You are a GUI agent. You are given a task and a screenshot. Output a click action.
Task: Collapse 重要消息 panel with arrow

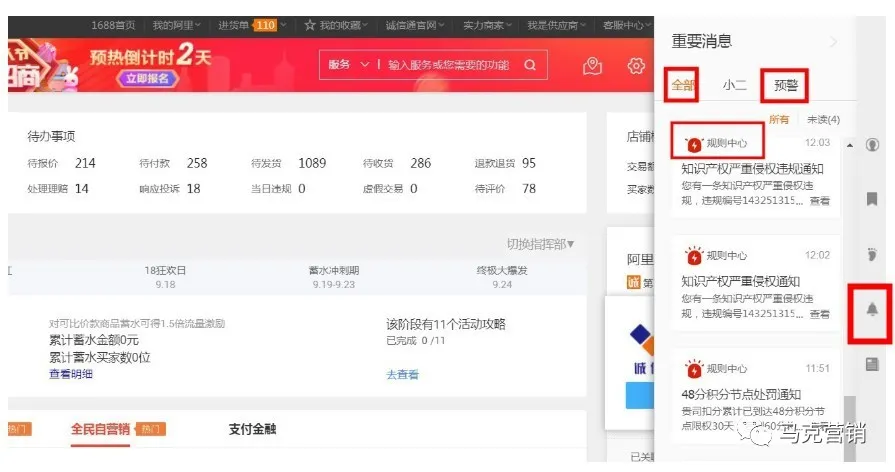(x=833, y=42)
